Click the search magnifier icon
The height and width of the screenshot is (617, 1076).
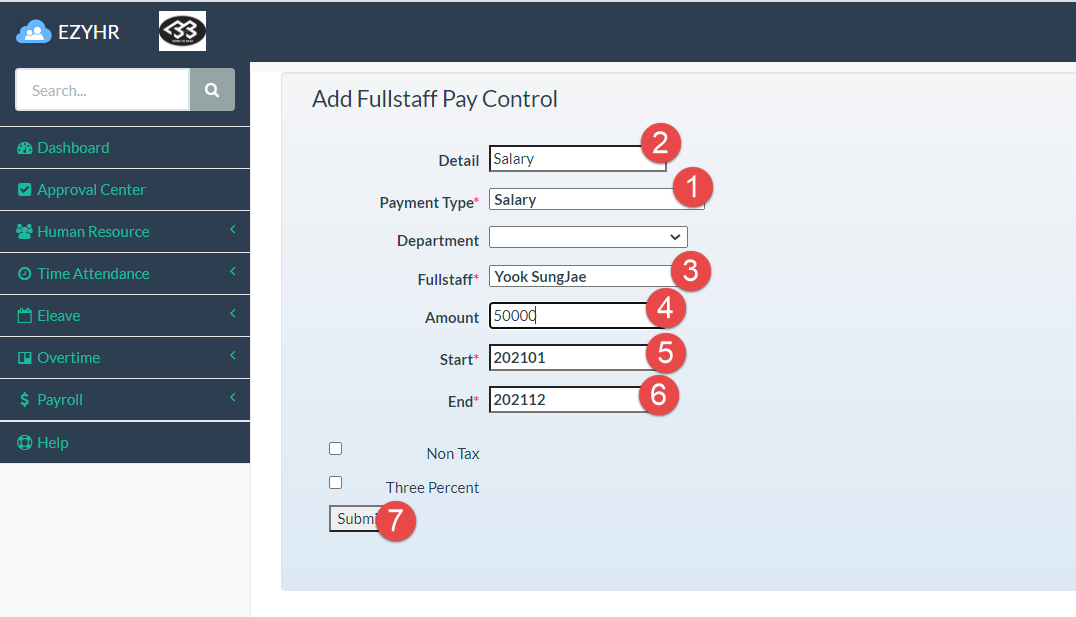[x=211, y=89]
